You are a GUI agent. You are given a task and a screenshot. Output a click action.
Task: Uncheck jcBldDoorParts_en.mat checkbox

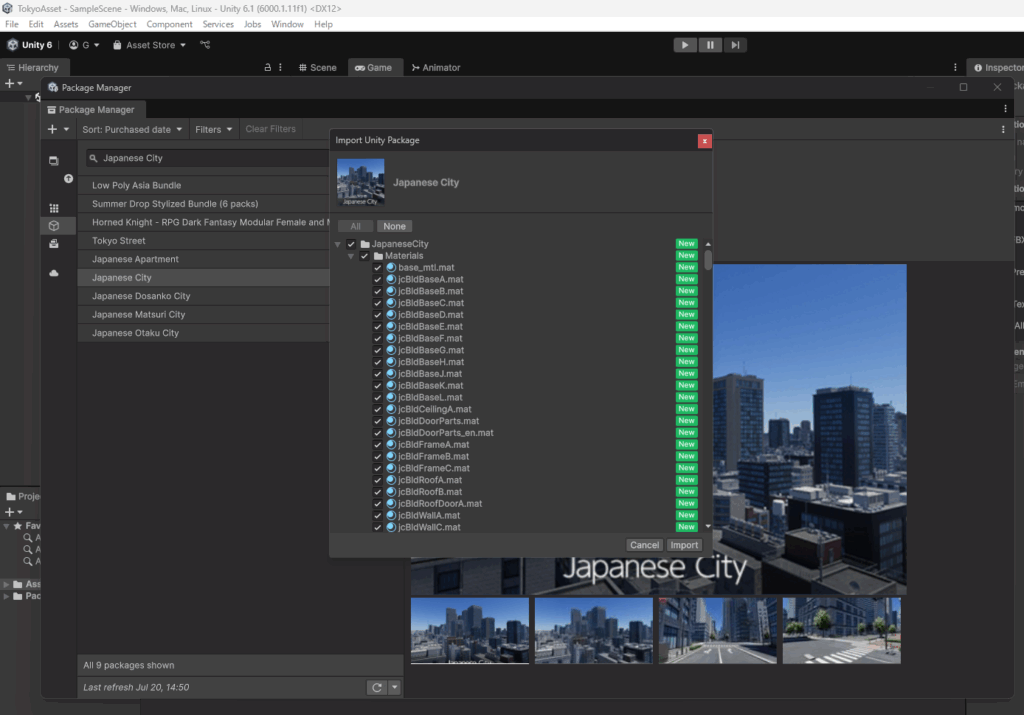[x=377, y=433]
